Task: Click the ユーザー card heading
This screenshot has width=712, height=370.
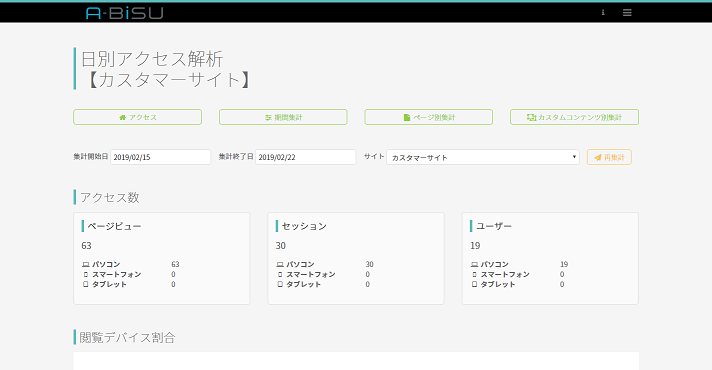Action: [494, 226]
